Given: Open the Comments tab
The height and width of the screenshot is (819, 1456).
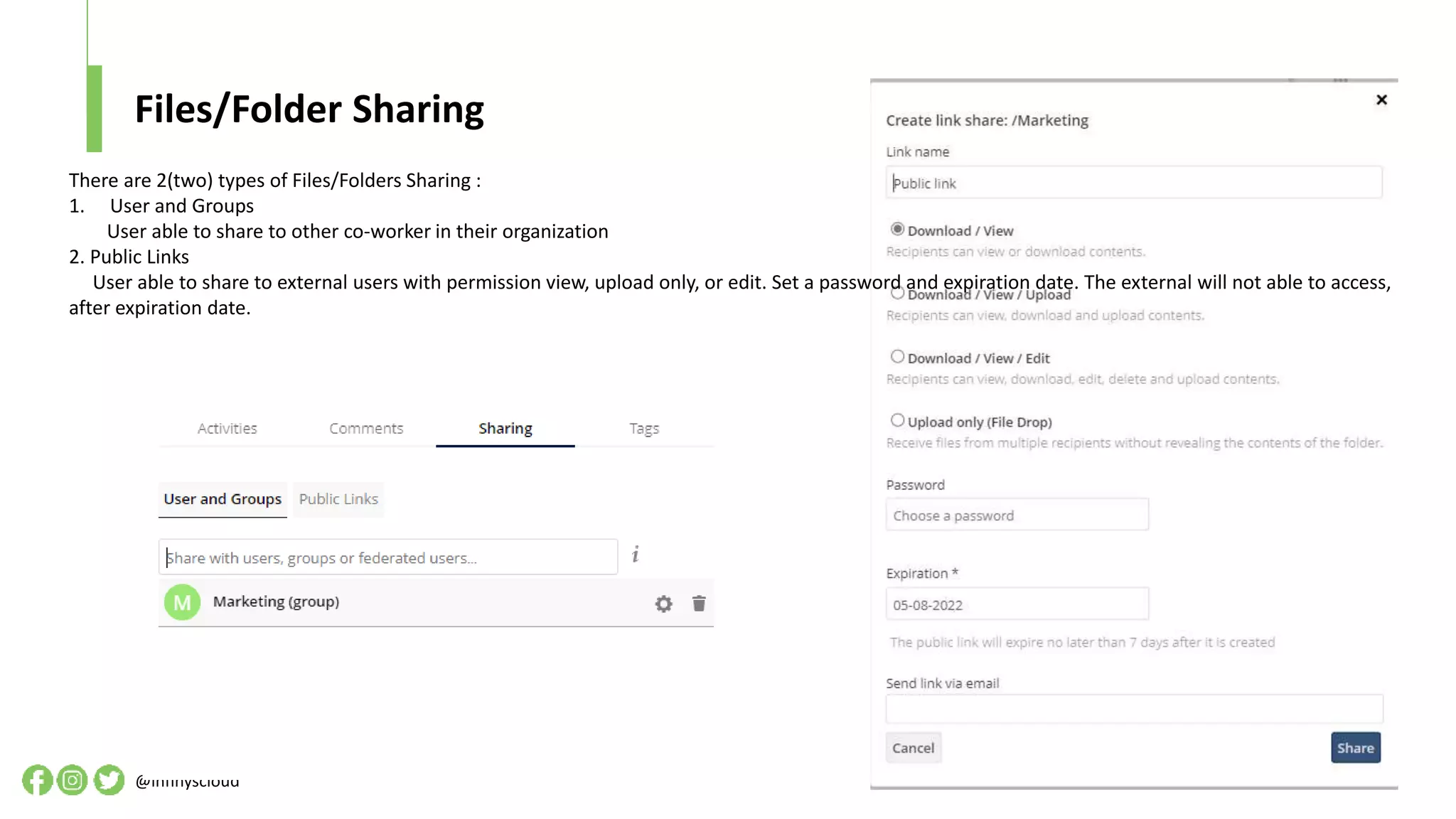Looking at the screenshot, I should [366, 428].
